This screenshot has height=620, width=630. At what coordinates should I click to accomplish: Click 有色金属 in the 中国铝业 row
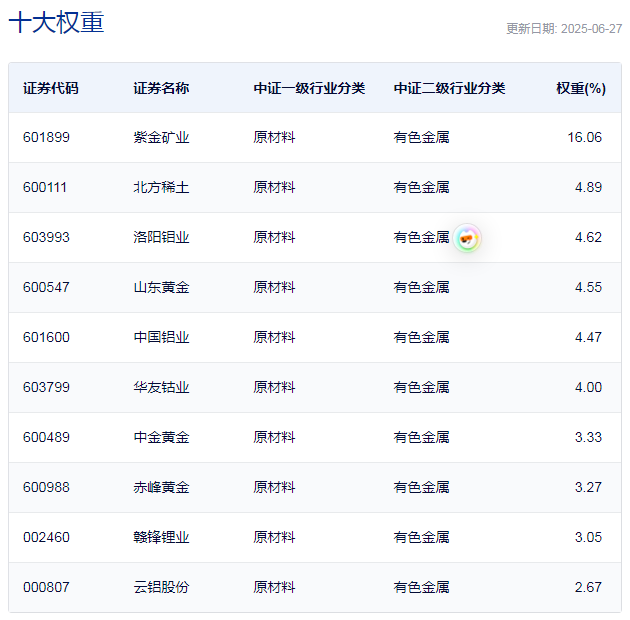point(421,337)
